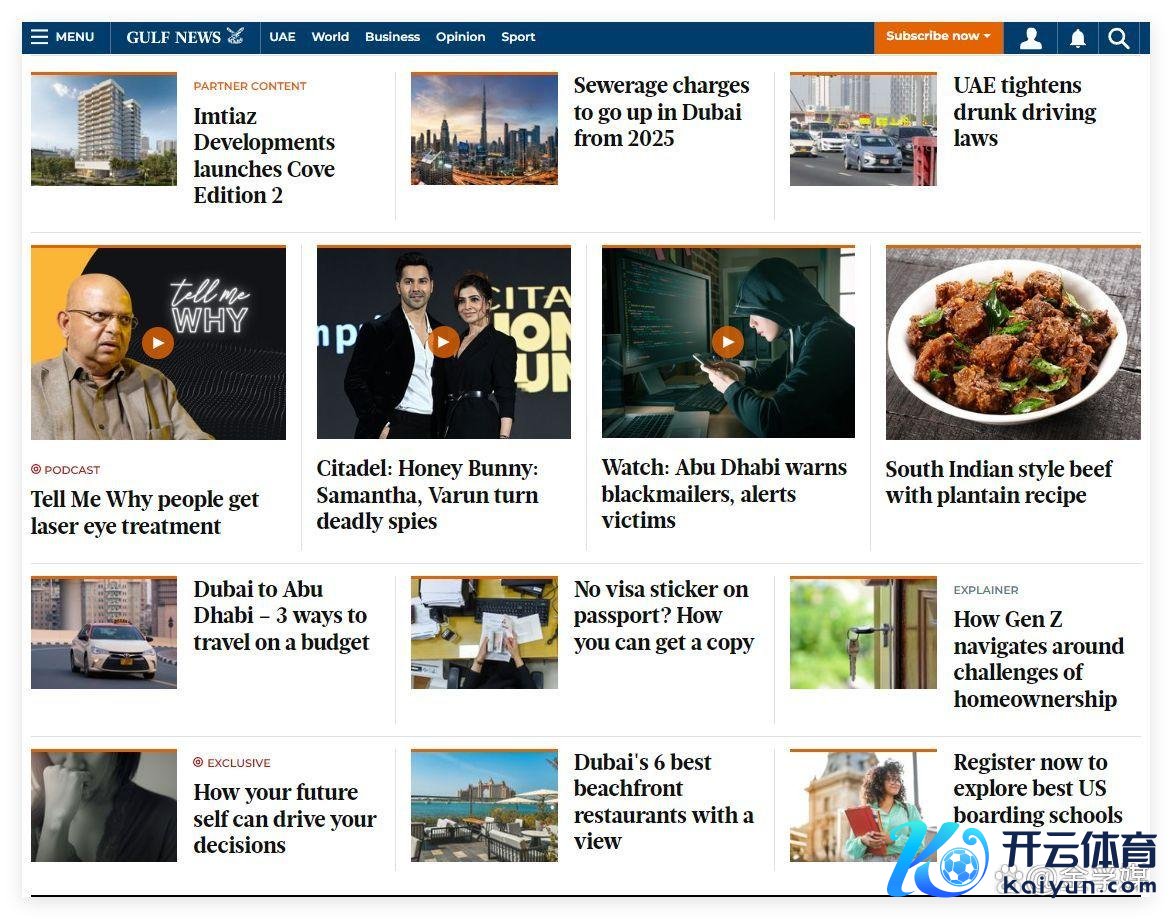Screen dimensions: 1172x919
Task: Go to the World section
Action: [x=330, y=37]
